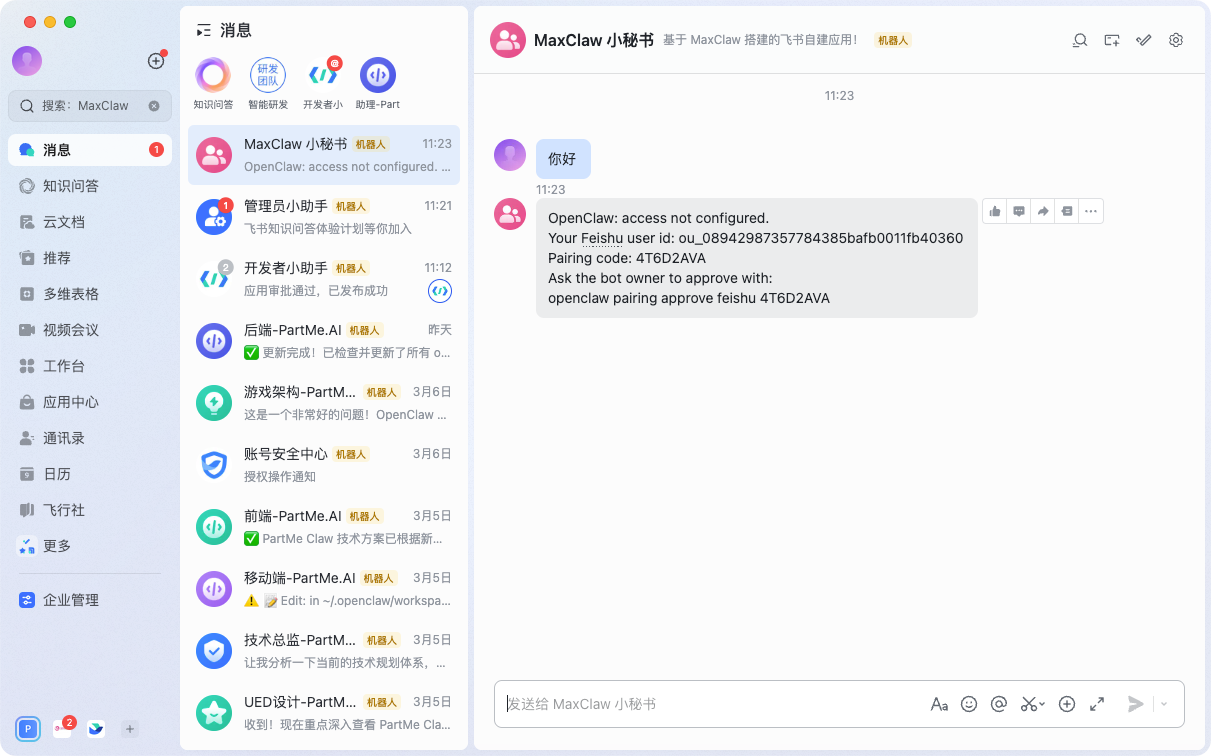1211x756 pixels.
Task: Switch to the 云文档 section in the sidebar
Action: 63,222
